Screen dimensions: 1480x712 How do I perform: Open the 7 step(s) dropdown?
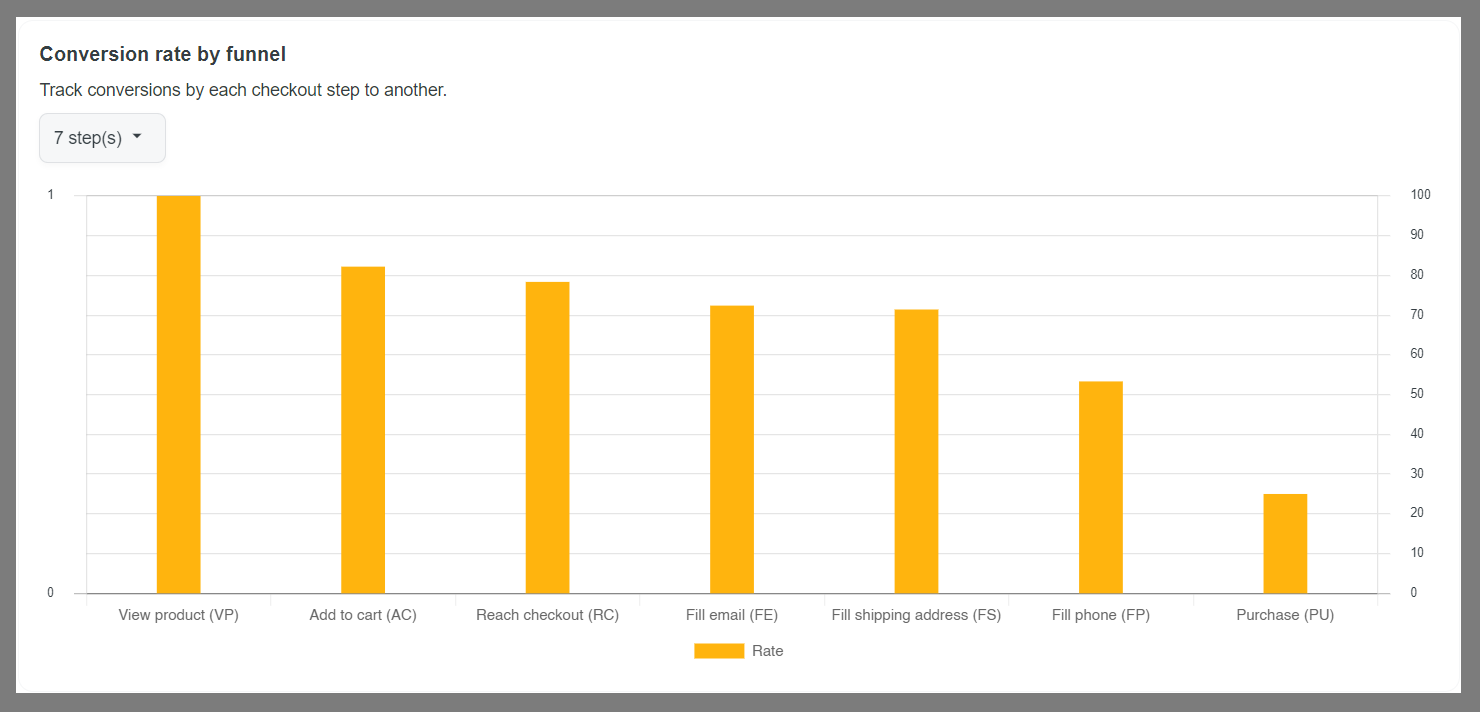point(102,138)
